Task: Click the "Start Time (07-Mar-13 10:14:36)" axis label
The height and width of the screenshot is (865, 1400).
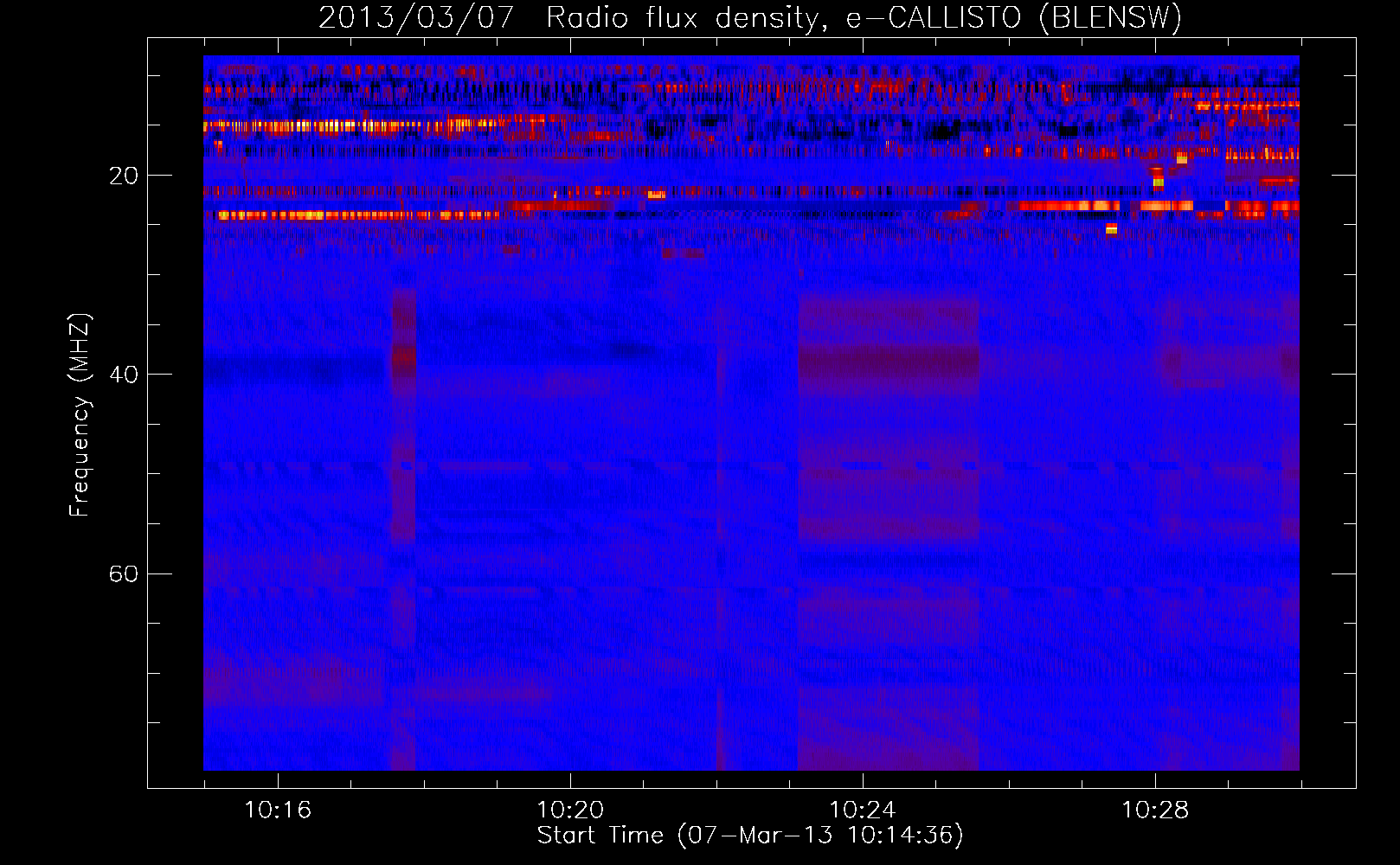Action: (750, 836)
